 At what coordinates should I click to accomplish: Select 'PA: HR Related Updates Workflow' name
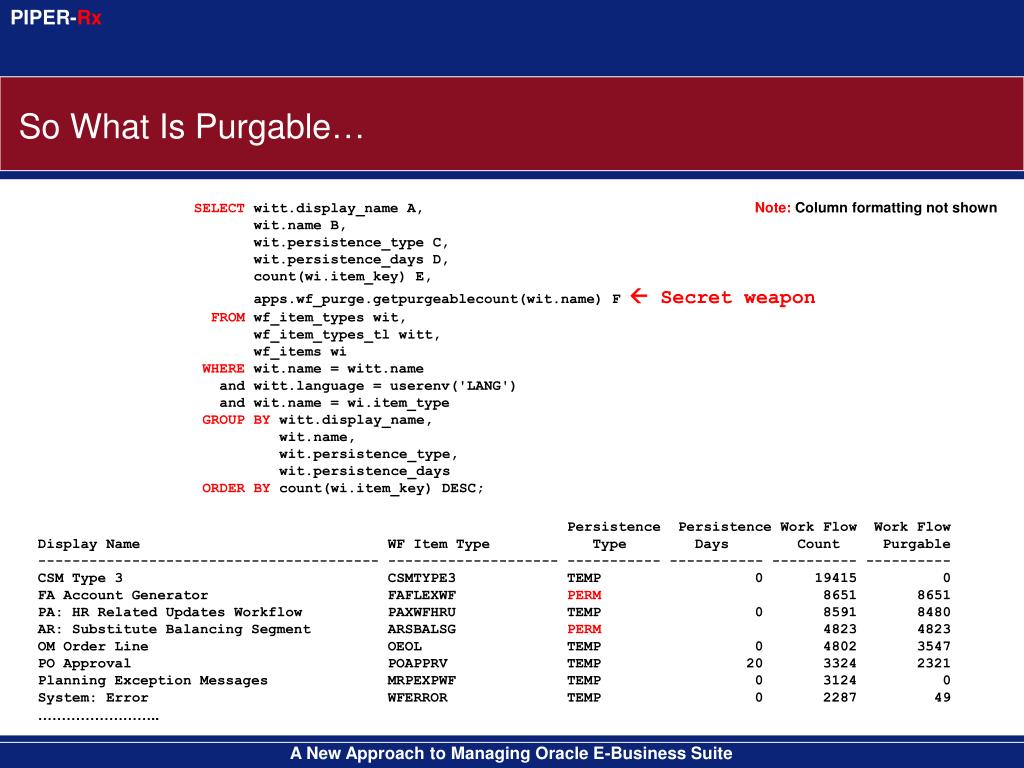tap(170, 612)
